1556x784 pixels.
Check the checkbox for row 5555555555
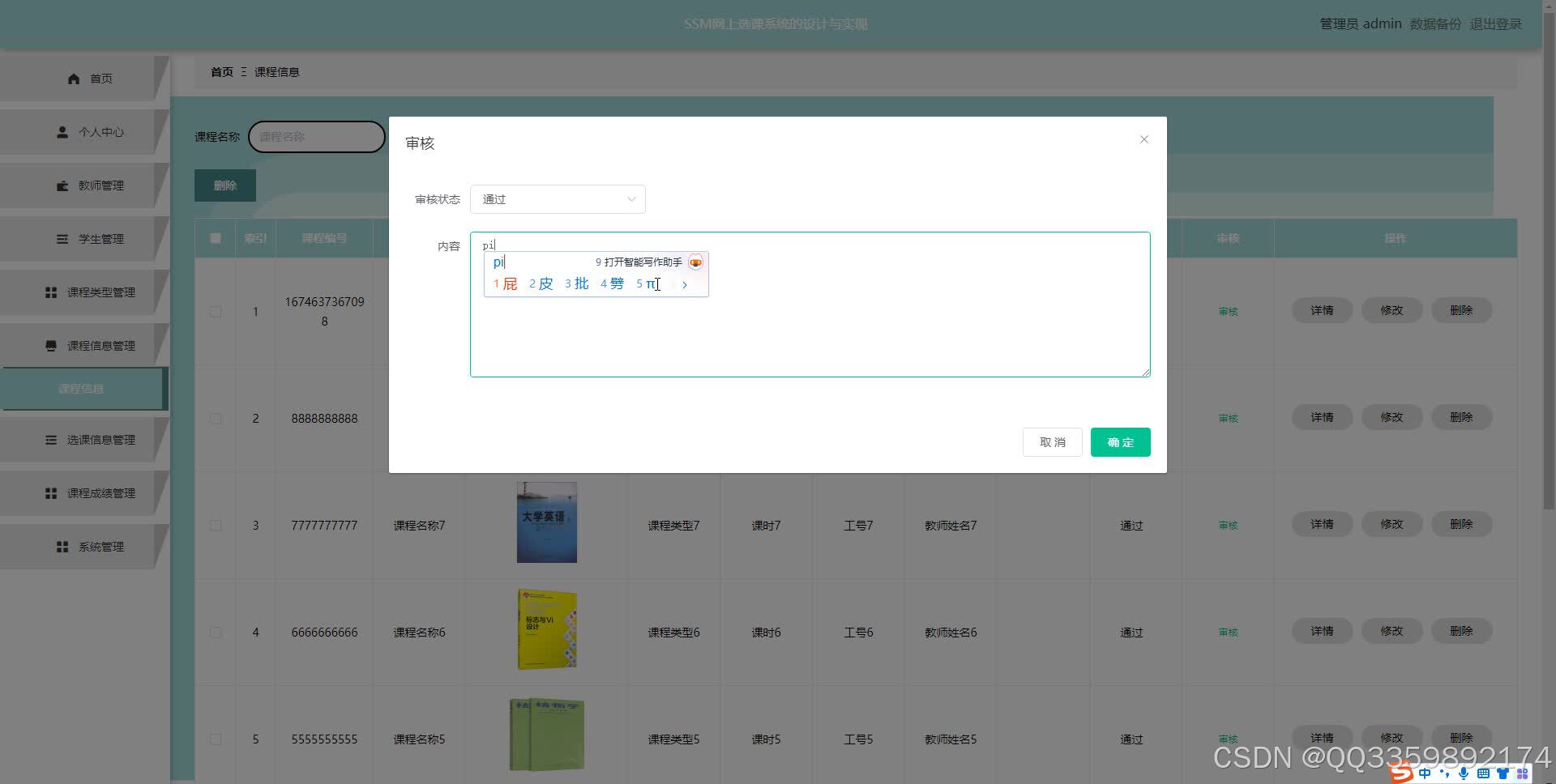pos(216,739)
